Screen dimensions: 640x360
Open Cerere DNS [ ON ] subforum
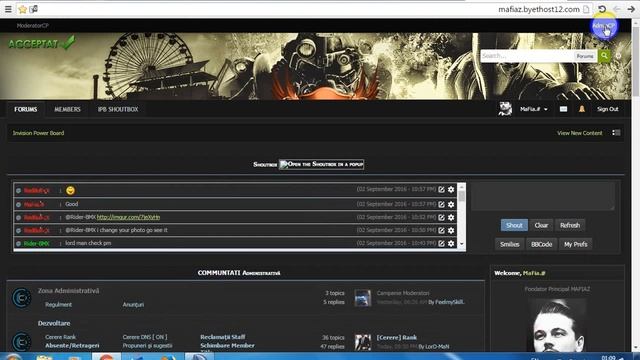145,337
